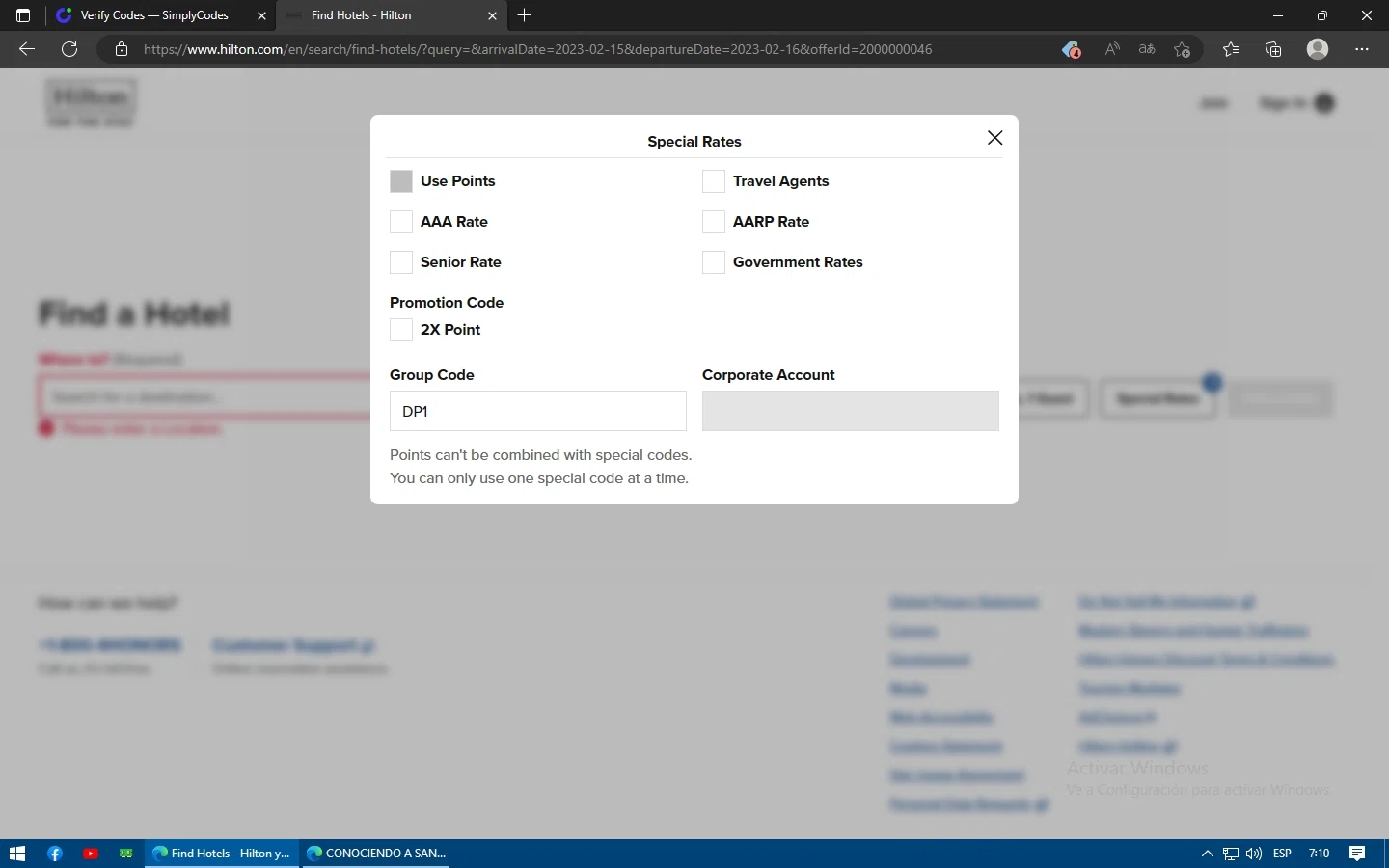Open the volume tray icon
Screen dimensions: 1389x868
coord(1254,854)
